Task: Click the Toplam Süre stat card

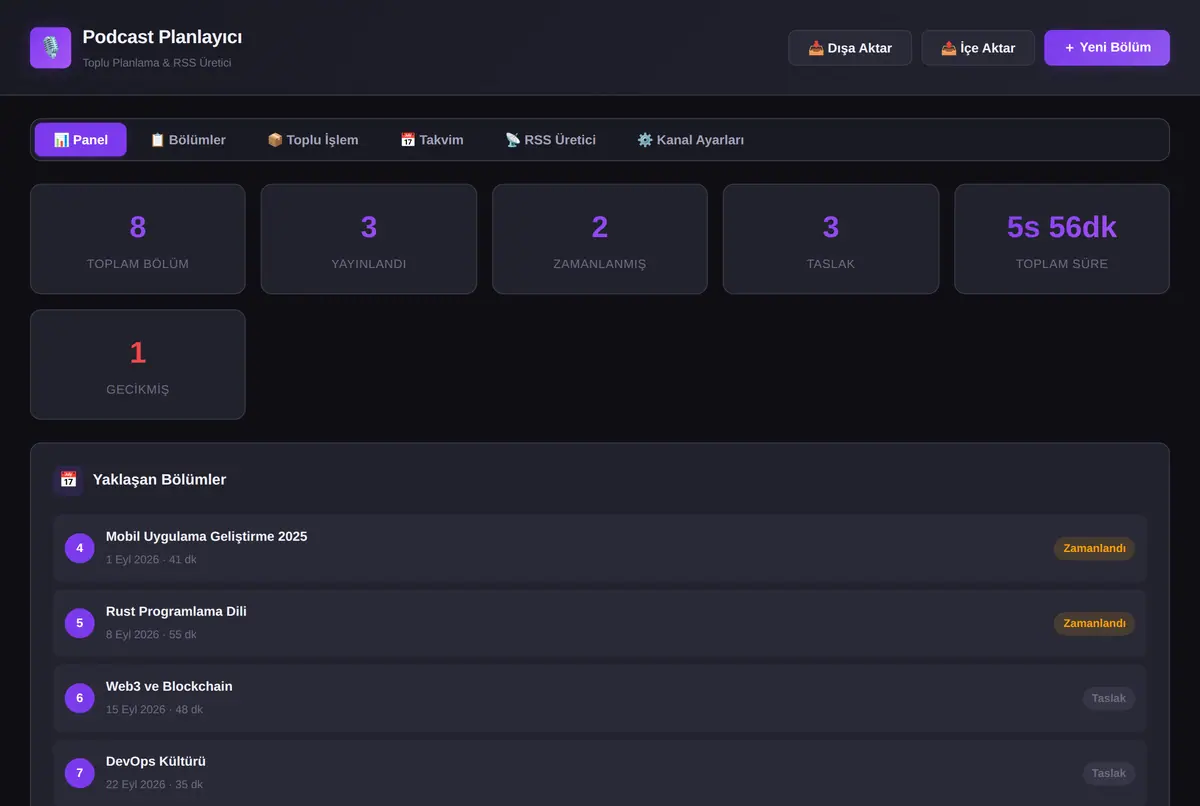Action: coord(1062,239)
